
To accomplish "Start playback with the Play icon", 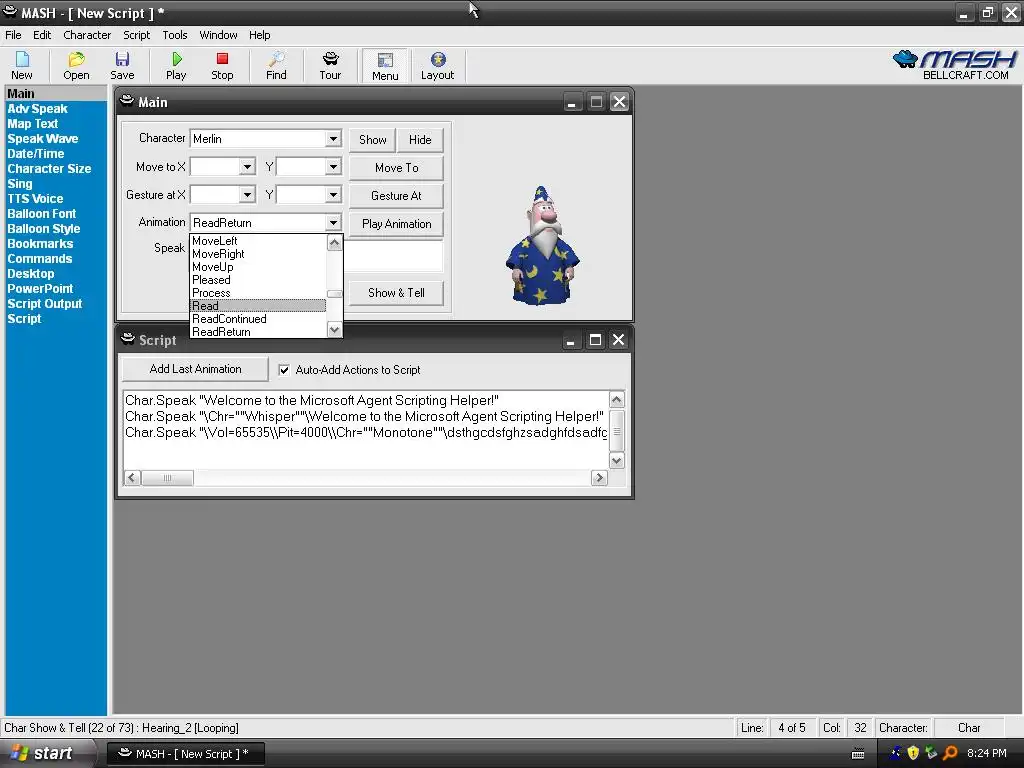I will tap(176, 66).
